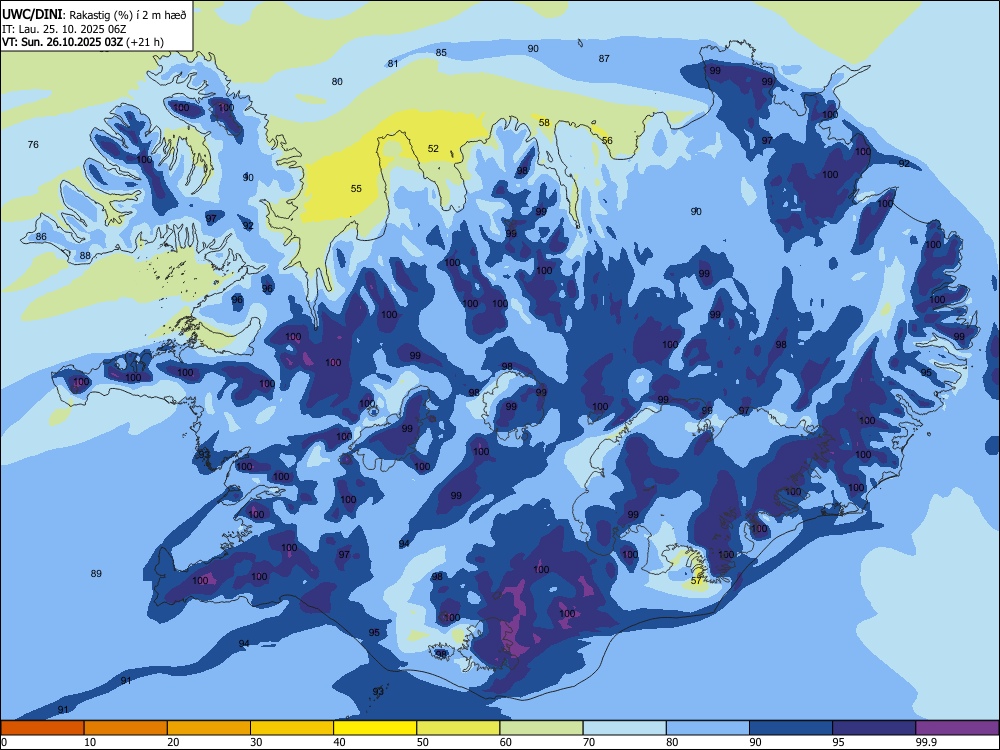Select the '10' tick label on the color scale
This screenshot has width=1000, height=750.
point(90,742)
